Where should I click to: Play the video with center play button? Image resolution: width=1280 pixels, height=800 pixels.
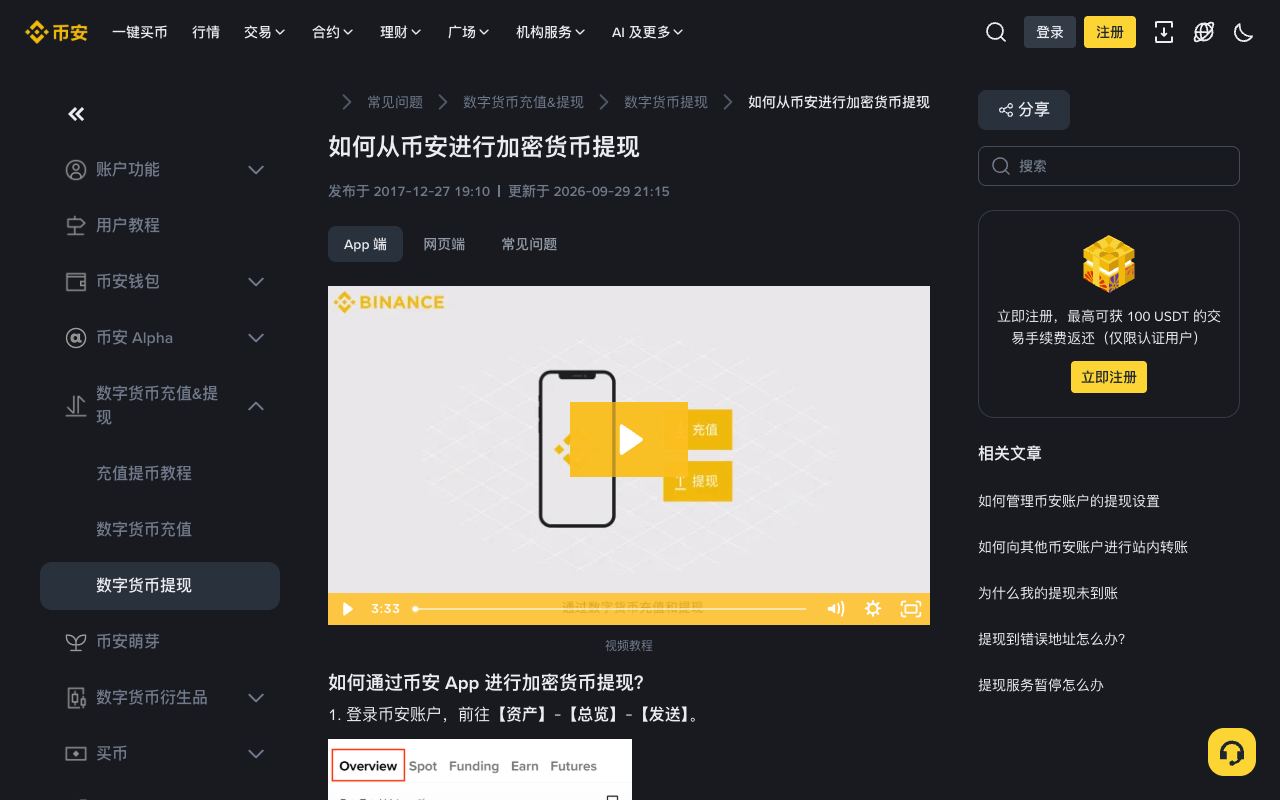pyautogui.click(x=629, y=439)
